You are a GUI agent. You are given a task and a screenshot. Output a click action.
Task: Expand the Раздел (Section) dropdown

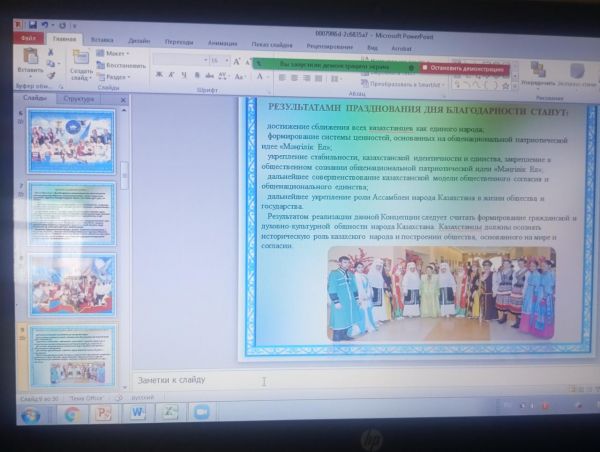(115, 77)
